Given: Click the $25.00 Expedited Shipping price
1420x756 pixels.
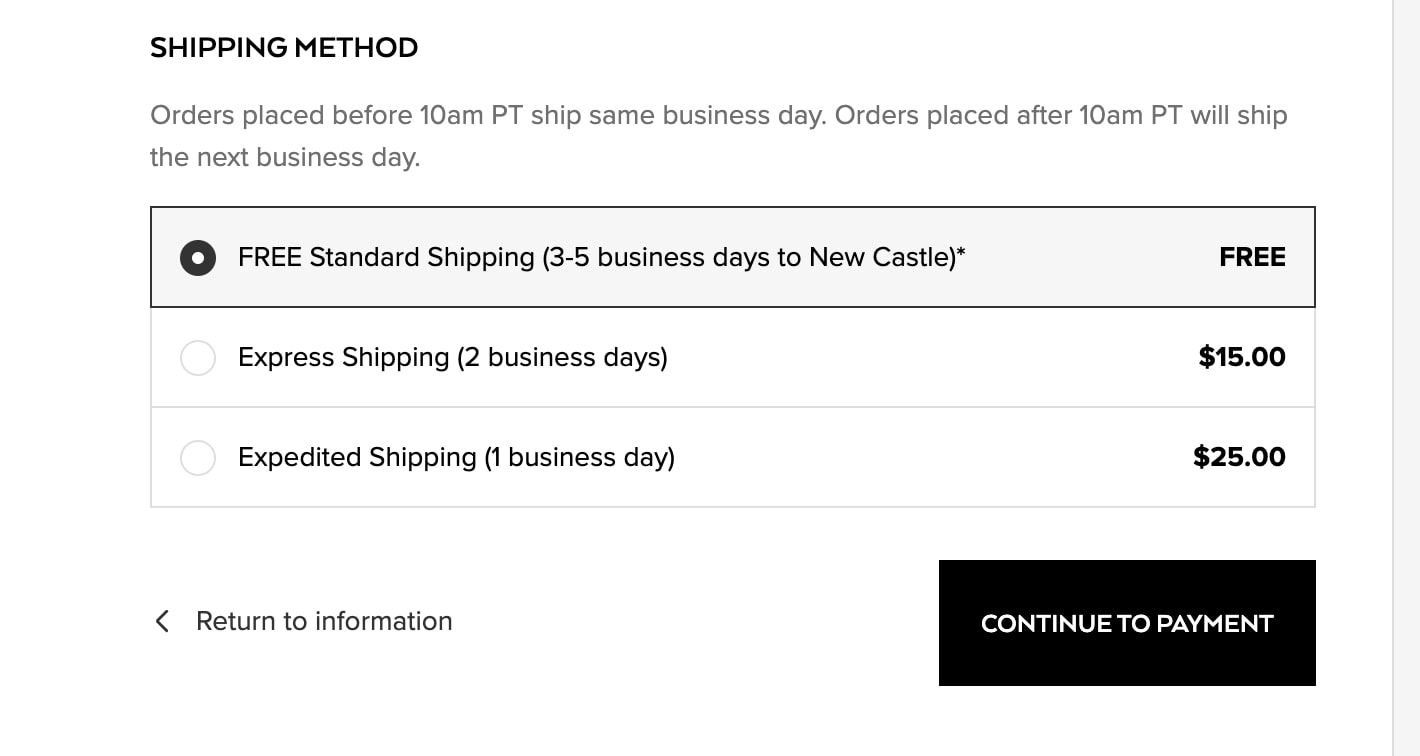Looking at the screenshot, I should click(1239, 457).
